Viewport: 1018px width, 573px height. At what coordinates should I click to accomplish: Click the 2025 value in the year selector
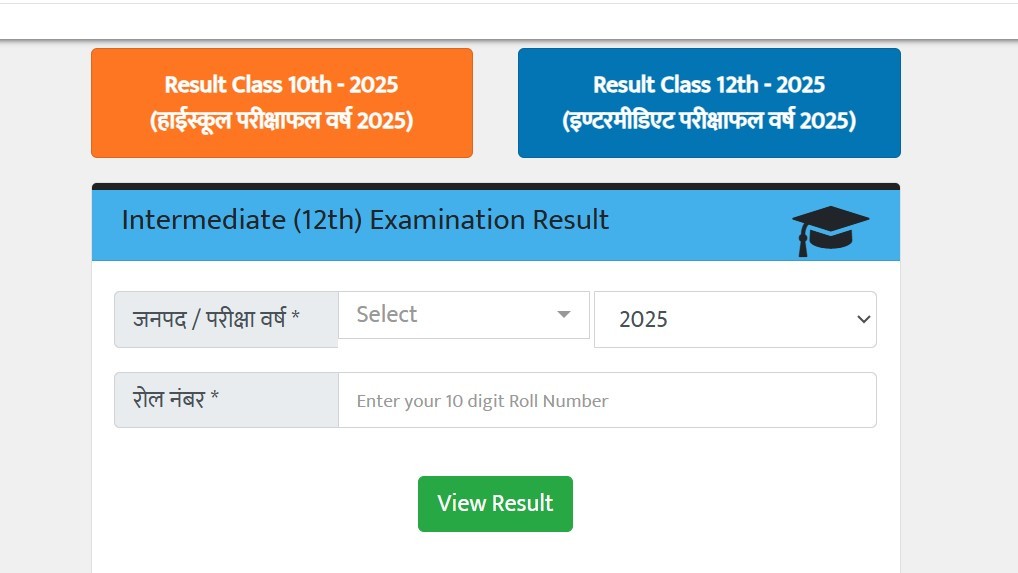pos(643,320)
